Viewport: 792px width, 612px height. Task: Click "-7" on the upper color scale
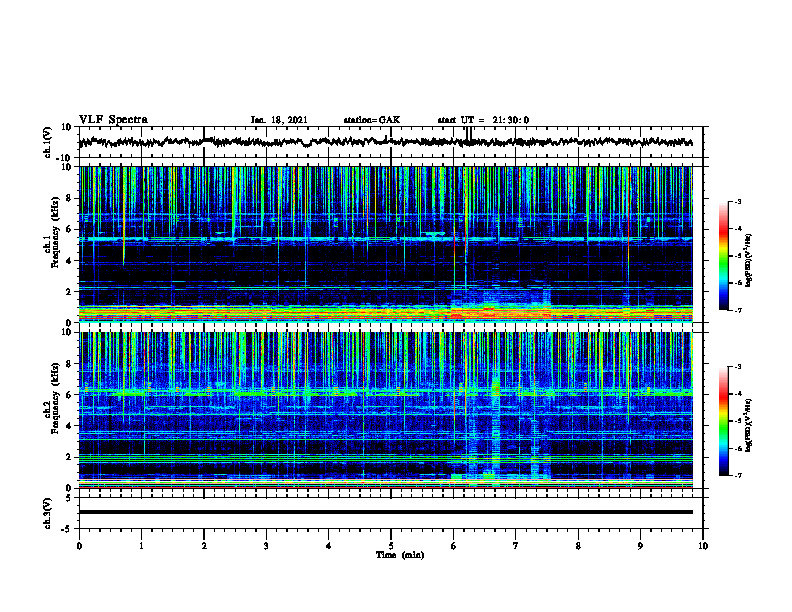(x=737, y=310)
